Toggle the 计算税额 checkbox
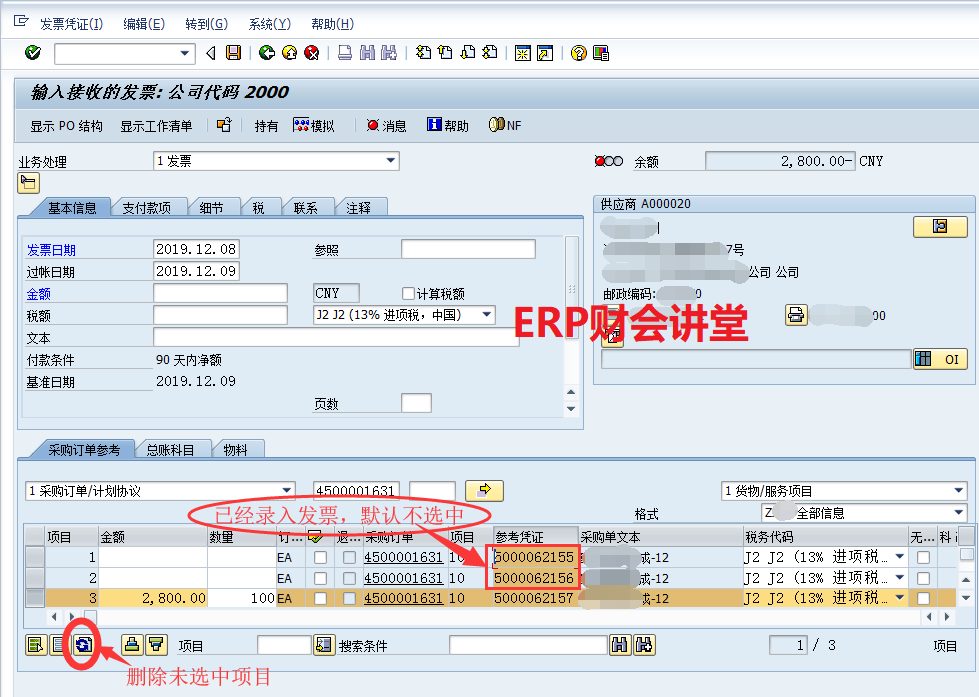This screenshot has height=697, width=979. pyautogui.click(x=408, y=294)
